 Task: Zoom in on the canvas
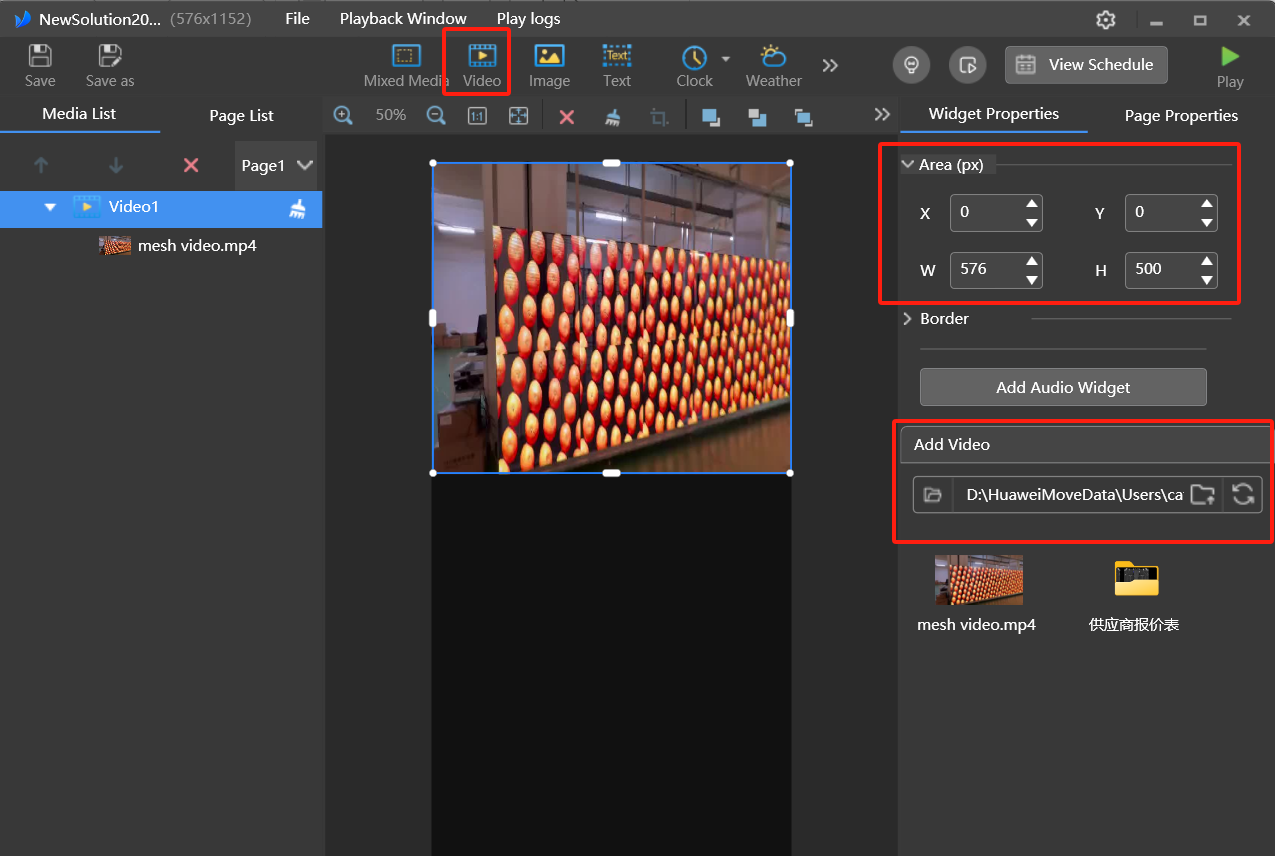(x=343, y=116)
